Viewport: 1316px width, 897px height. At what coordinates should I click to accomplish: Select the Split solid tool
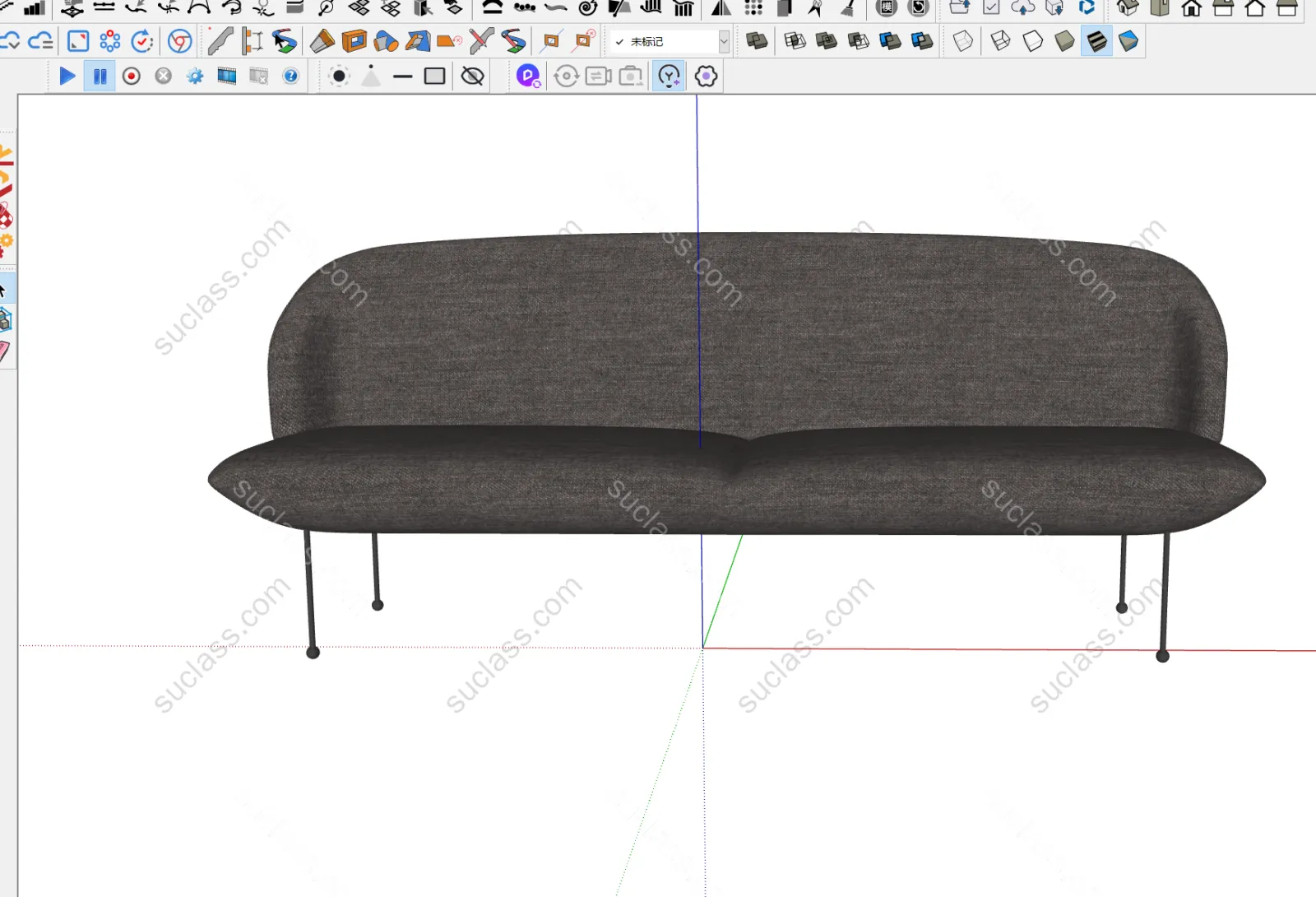922,41
